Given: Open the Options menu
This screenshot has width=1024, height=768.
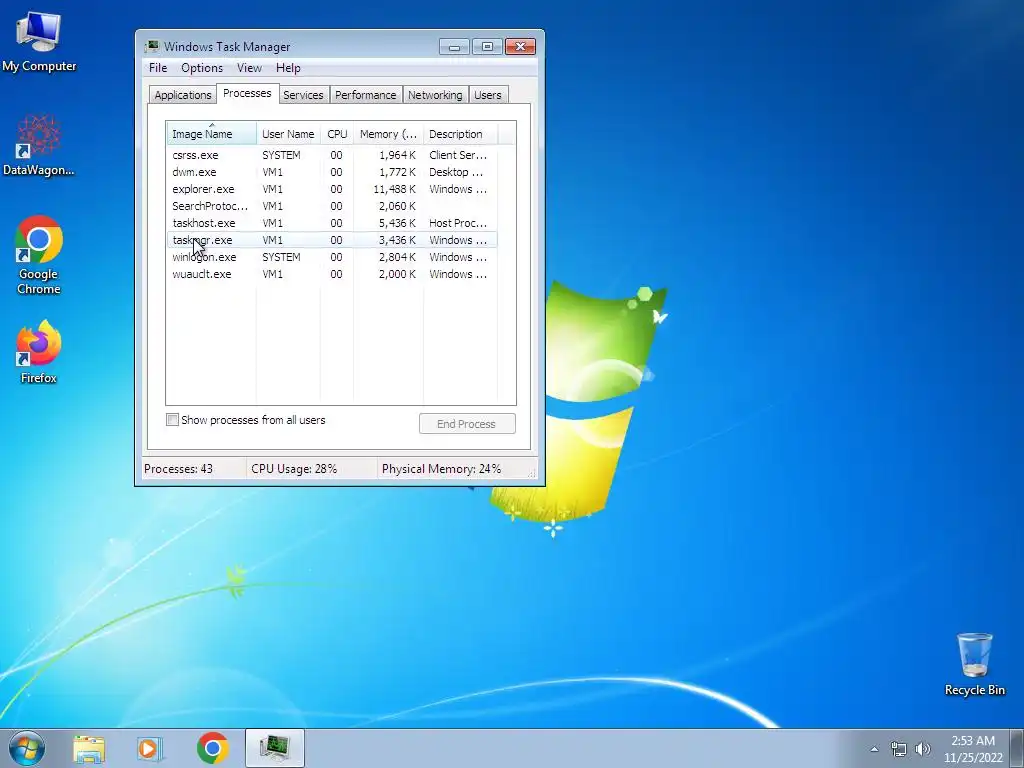Looking at the screenshot, I should click(x=202, y=68).
